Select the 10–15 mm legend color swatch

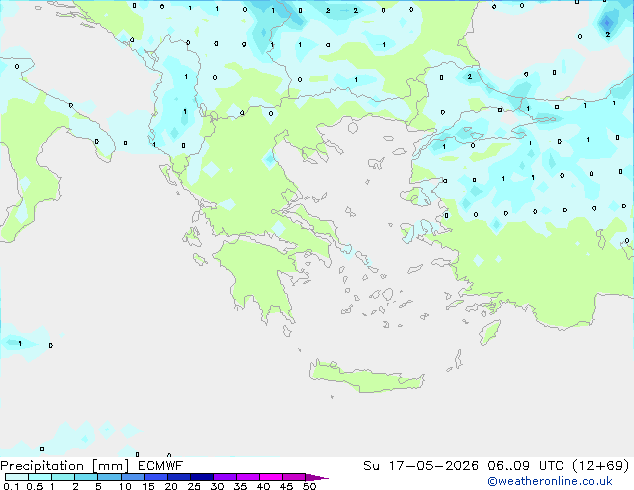[132, 477]
